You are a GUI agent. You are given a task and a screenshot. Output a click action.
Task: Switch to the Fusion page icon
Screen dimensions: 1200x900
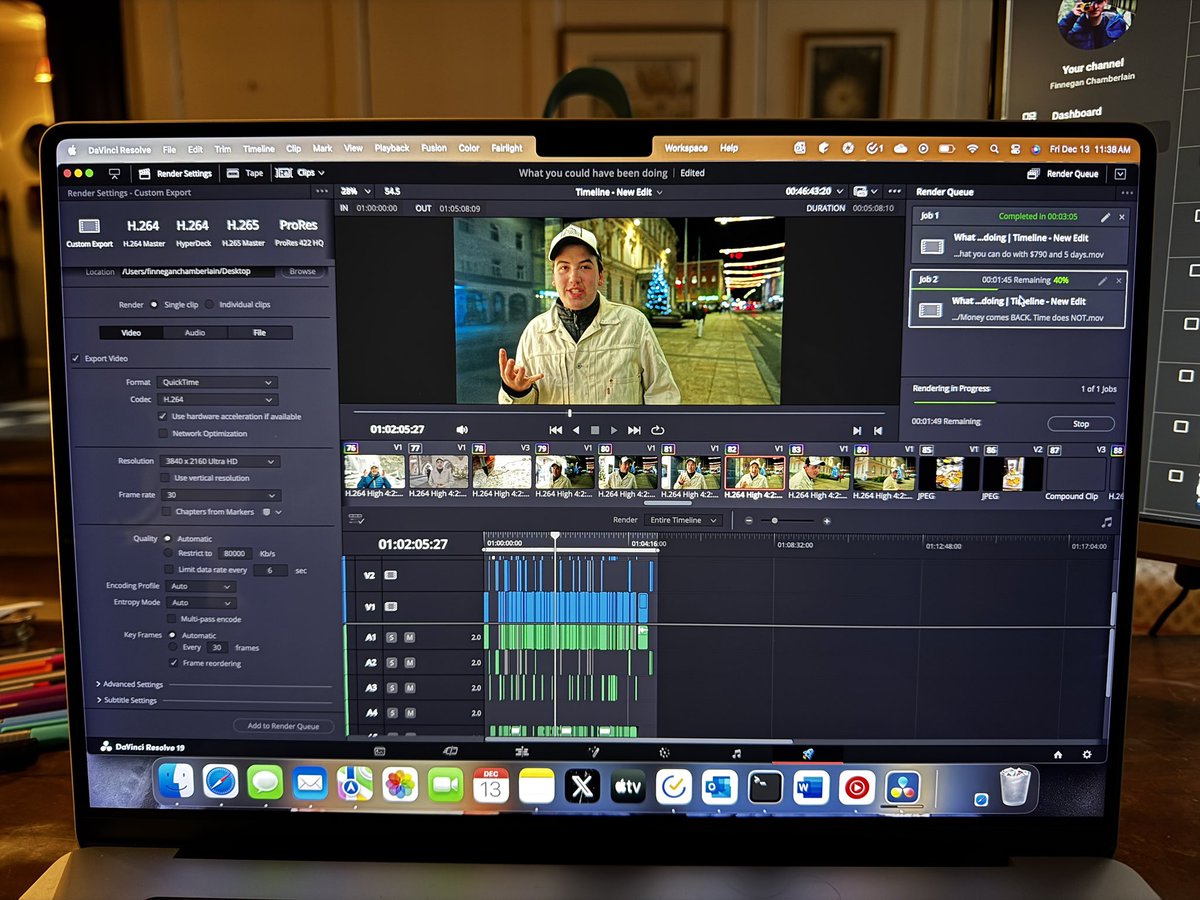[x=593, y=752]
